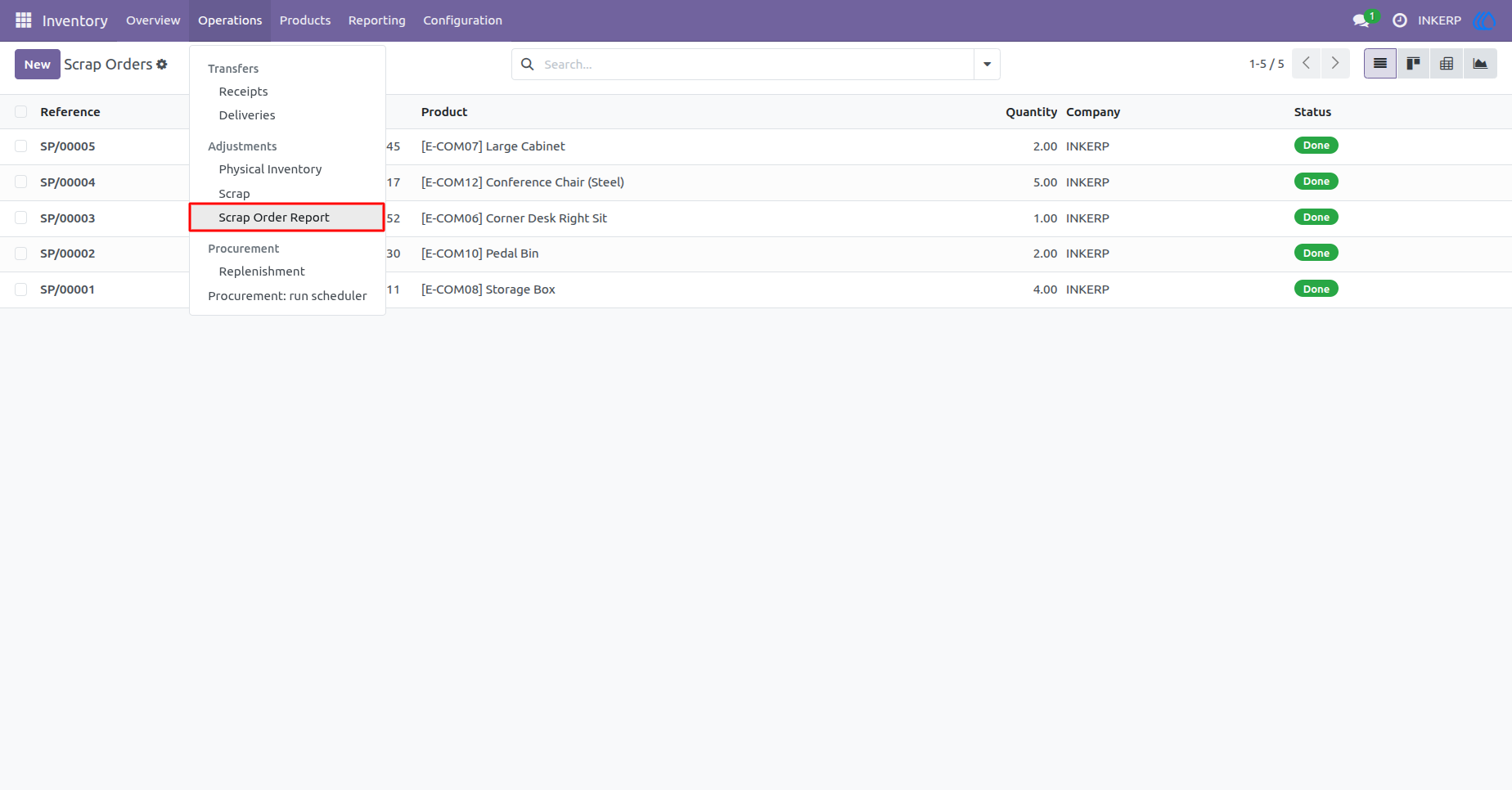The height and width of the screenshot is (790, 1512).
Task: Open the Large Cabinet product row
Action: [756, 146]
